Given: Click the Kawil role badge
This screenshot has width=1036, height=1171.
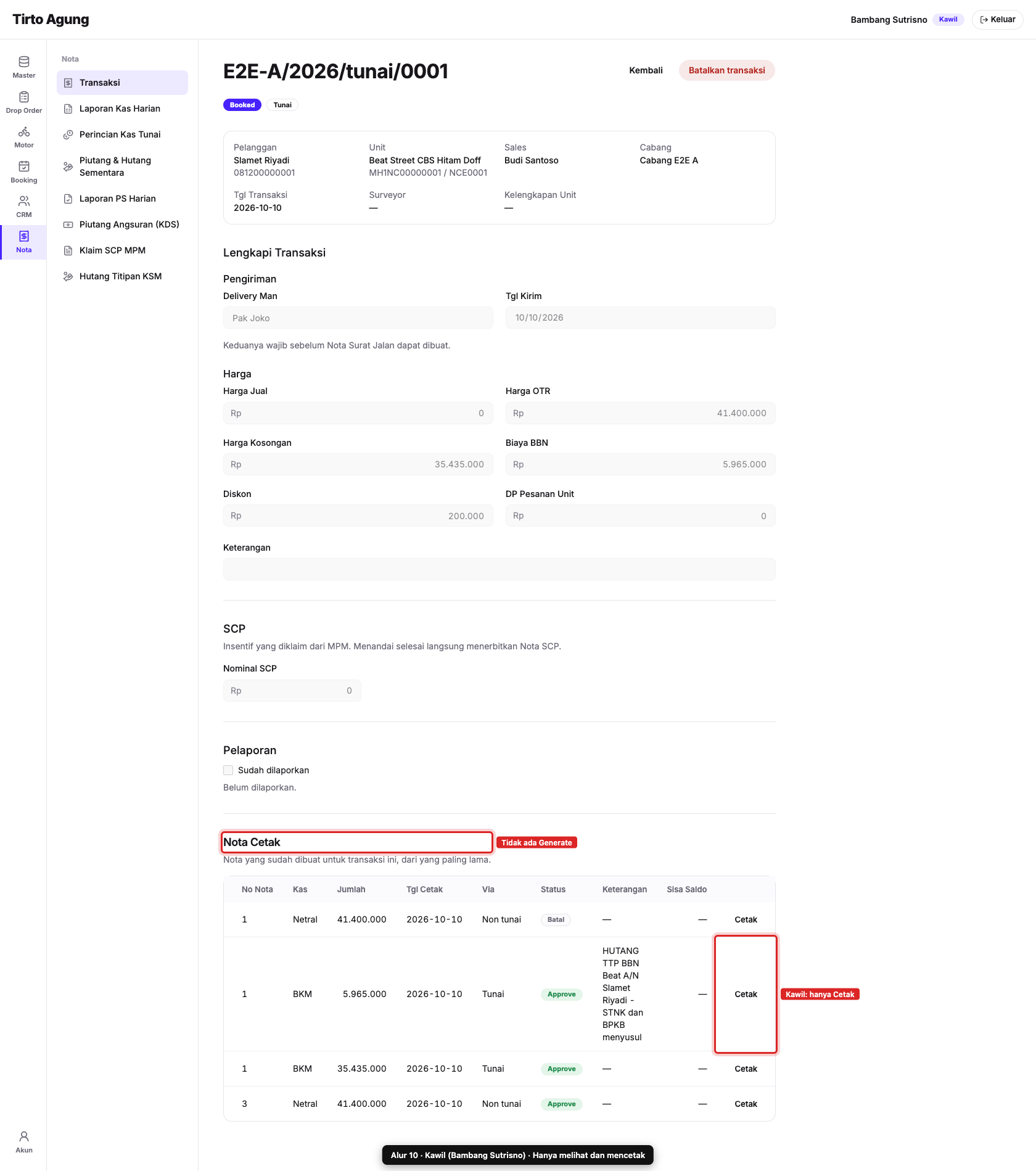Looking at the screenshot, I should pyautogui.click(x=948, y=20).
